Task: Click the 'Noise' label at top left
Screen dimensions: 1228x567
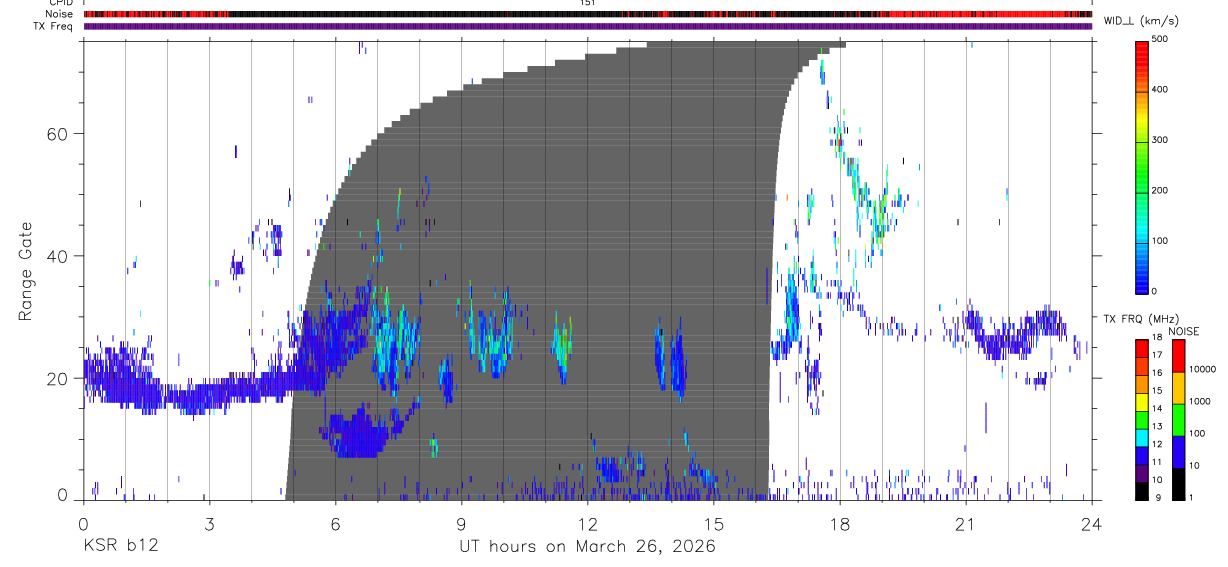Action: click(59, 14)
